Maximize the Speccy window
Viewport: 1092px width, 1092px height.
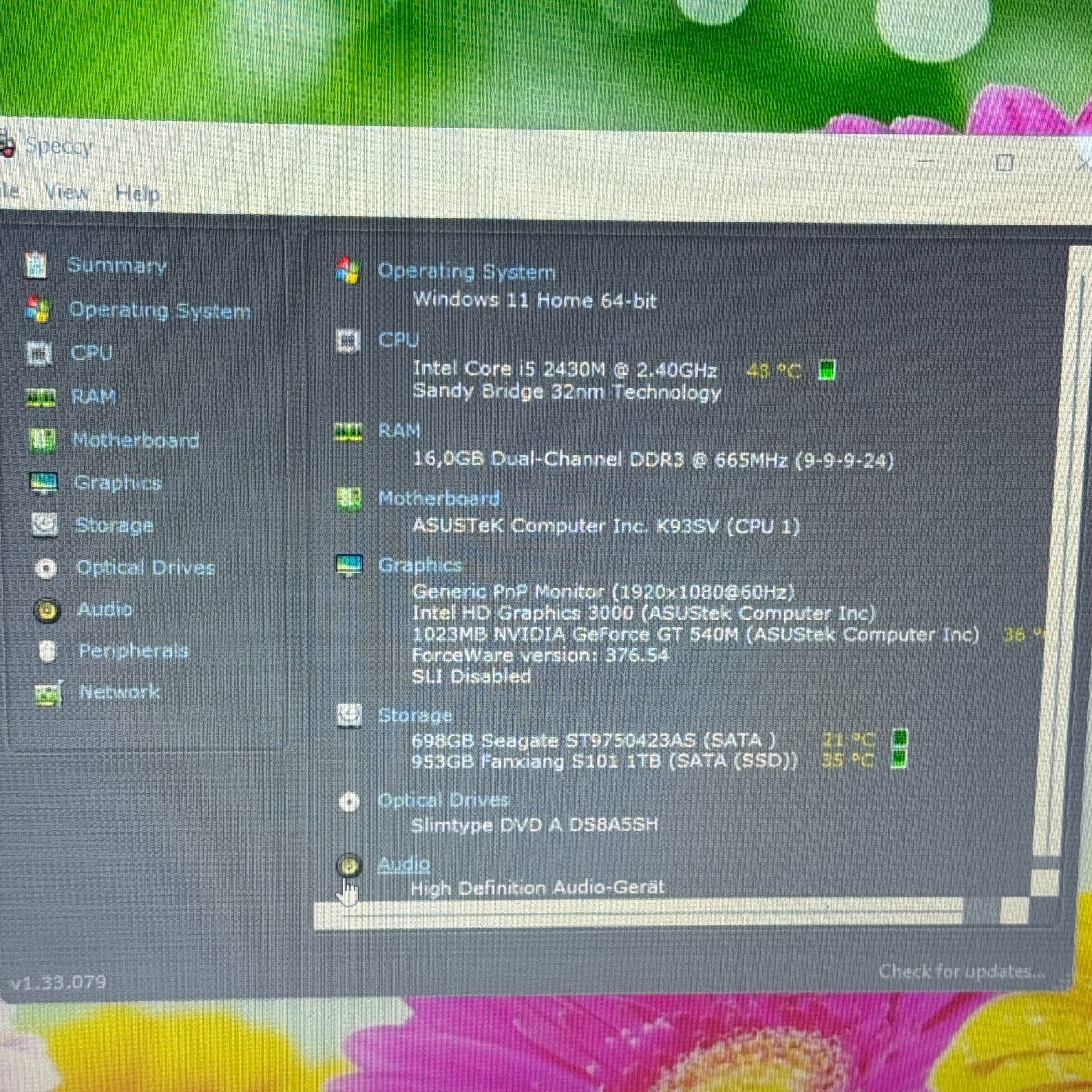coord(1004,162)
